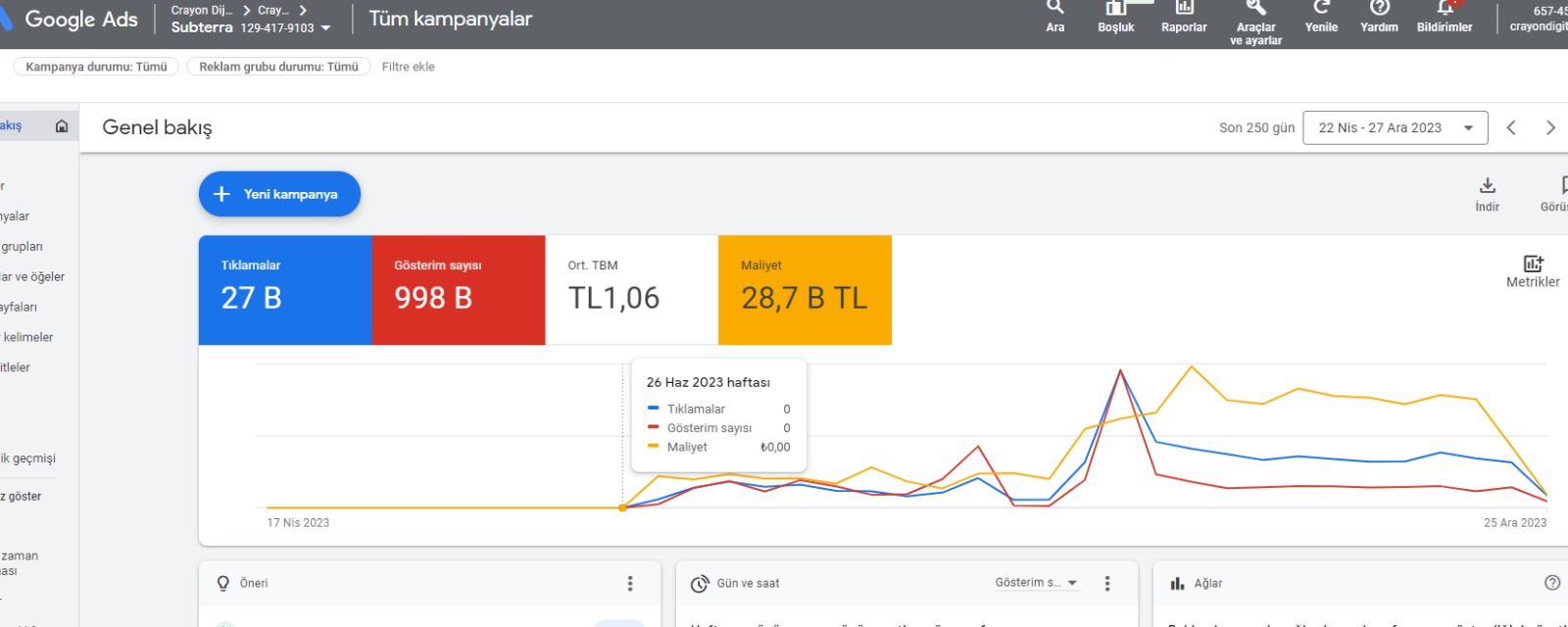Screen dimensions: 1568x627
Task: Click the home icon in sidebar
Action: click(62, 126)
